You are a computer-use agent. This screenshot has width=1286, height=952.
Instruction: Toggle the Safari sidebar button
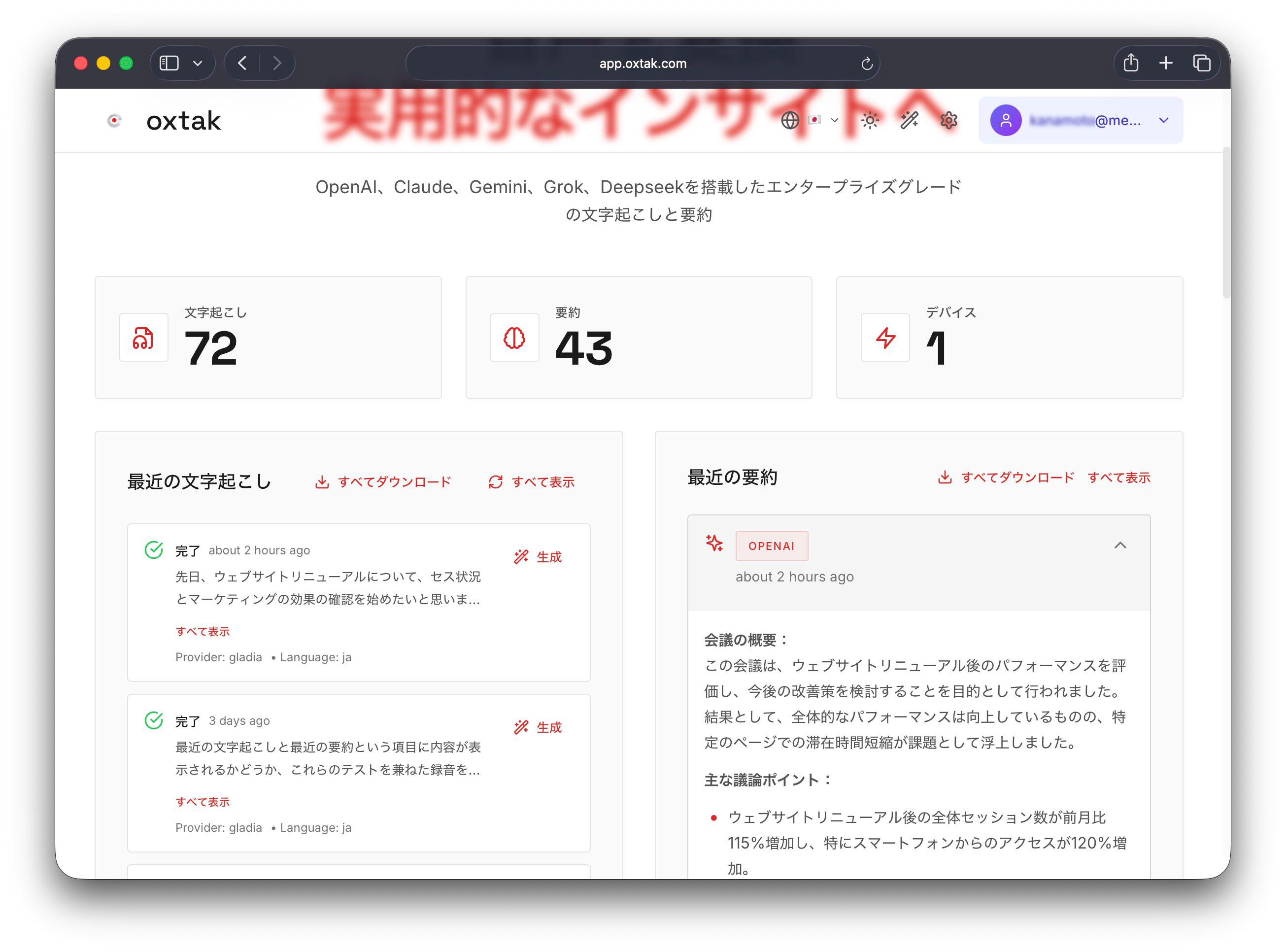pyautogui.click(x=169, y=63)
